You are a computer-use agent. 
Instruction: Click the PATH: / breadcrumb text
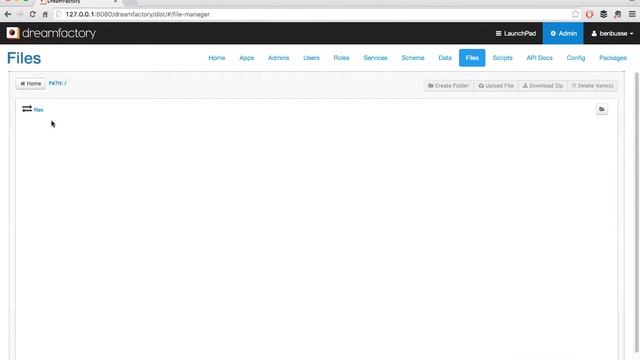point(58,83)
